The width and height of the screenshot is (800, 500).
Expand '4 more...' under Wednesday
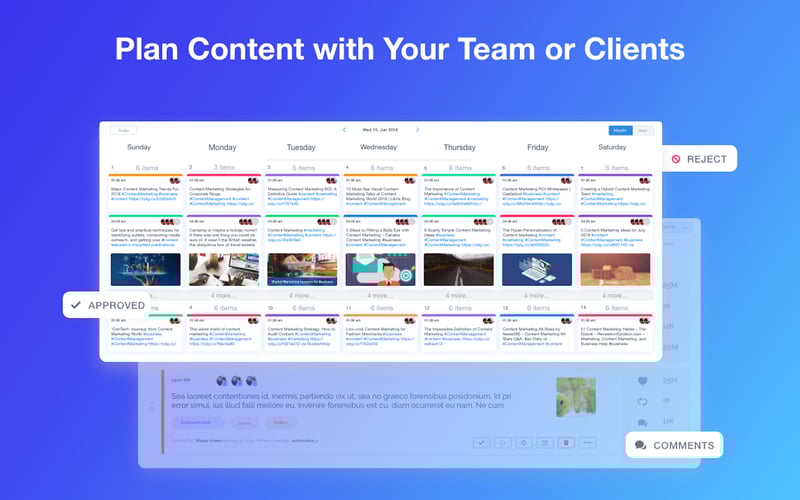pyautogui.click(x=380, y=295)
